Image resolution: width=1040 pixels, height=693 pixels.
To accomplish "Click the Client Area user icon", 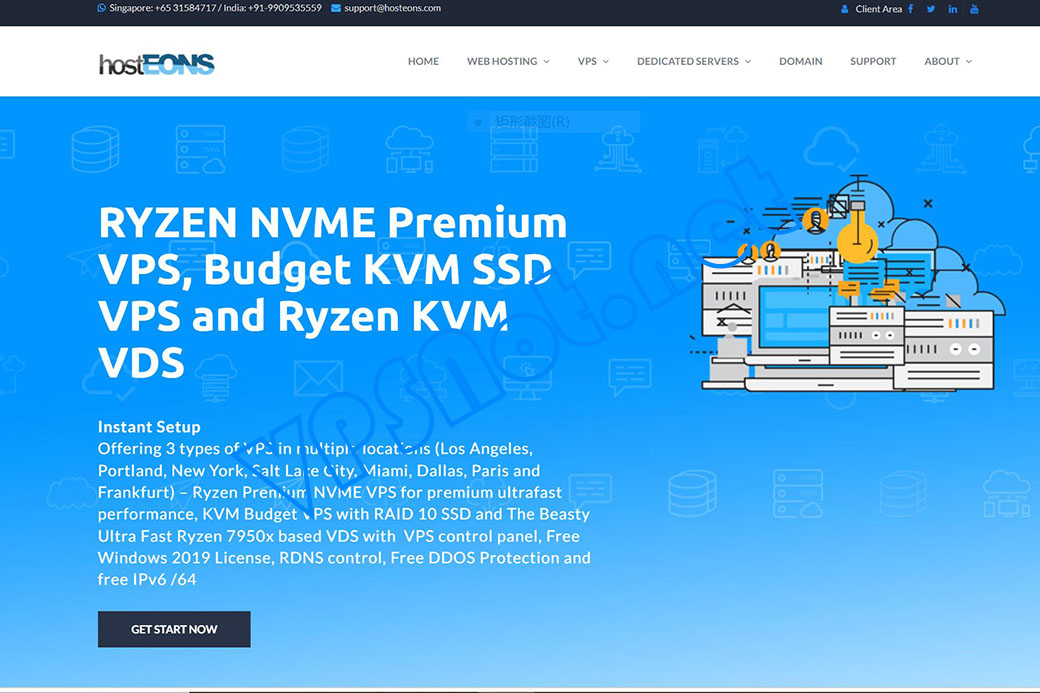I will click(x=844, y=9).
